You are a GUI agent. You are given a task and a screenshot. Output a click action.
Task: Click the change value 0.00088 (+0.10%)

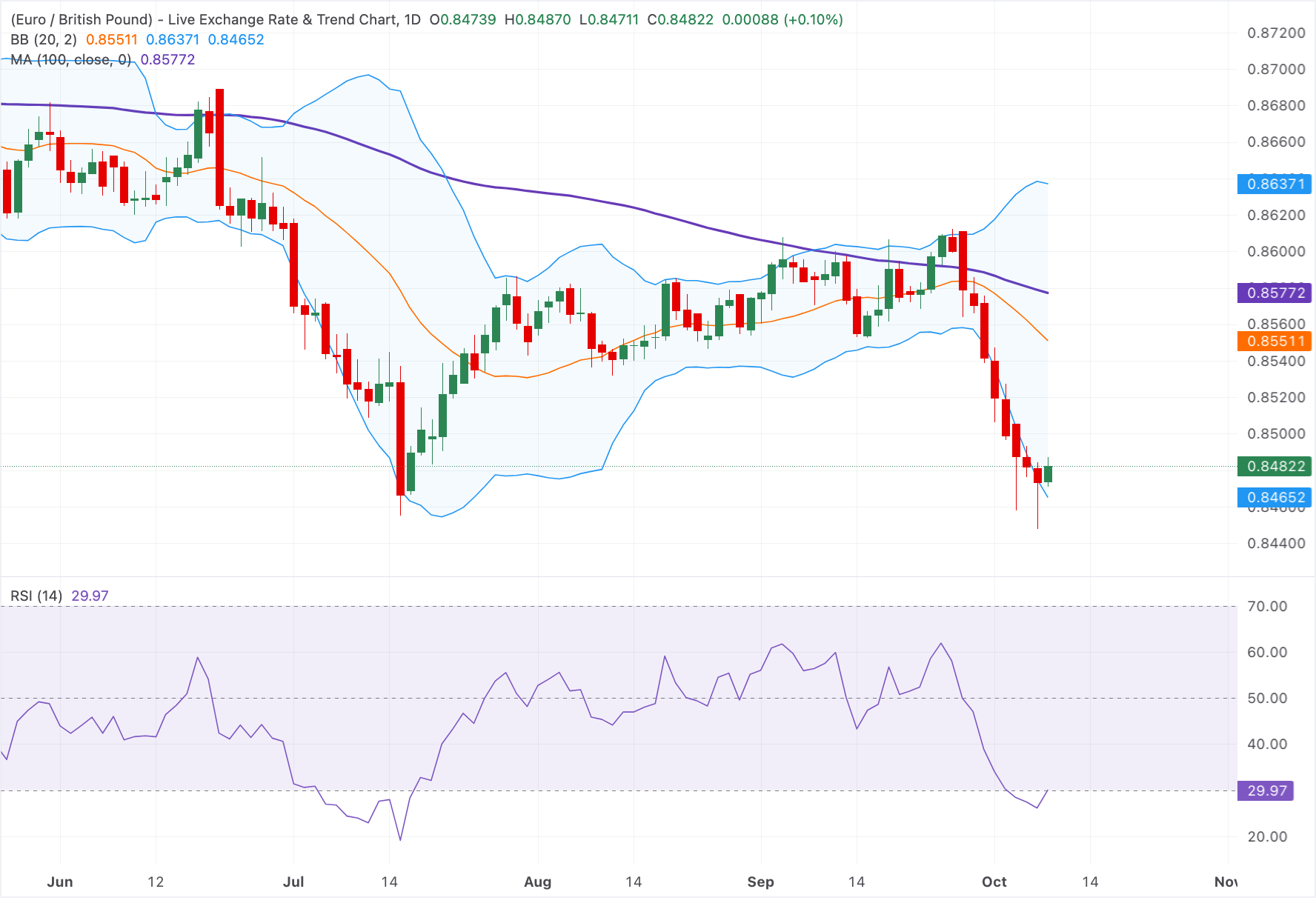click(782, 19)
